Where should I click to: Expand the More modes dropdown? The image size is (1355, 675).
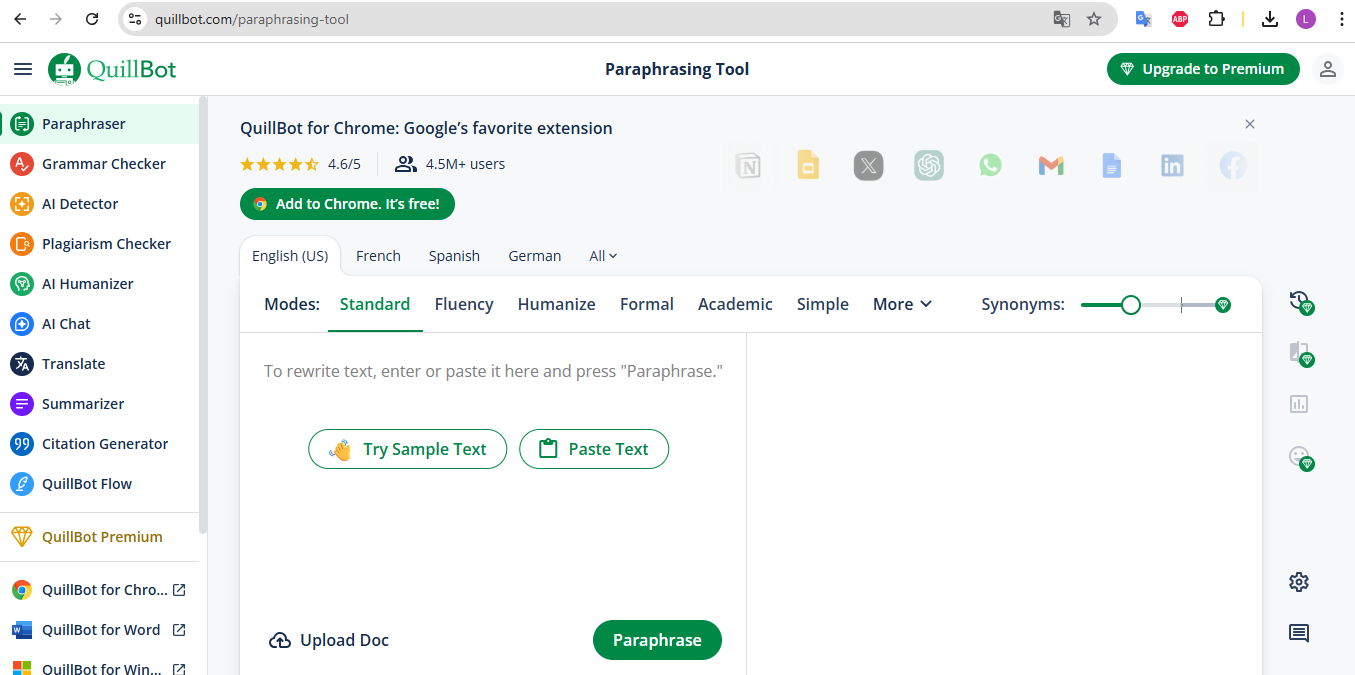(902, 304)
